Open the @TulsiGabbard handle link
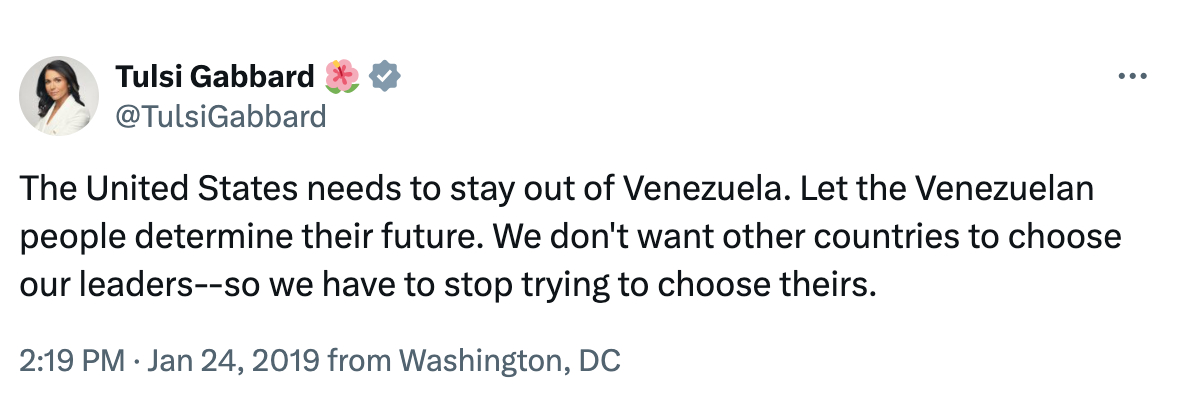This screenshot has width=1182, height=410. 221,116
